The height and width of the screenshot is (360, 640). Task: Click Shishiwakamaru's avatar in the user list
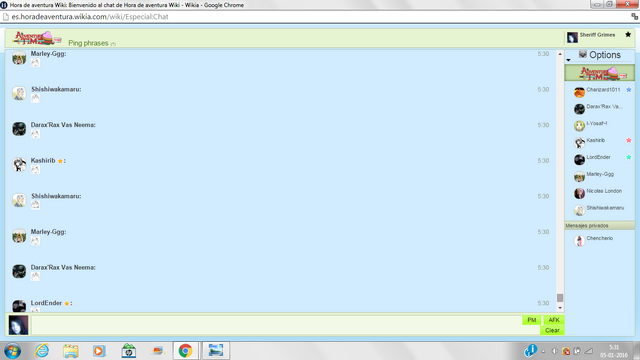tap(579, 210)
